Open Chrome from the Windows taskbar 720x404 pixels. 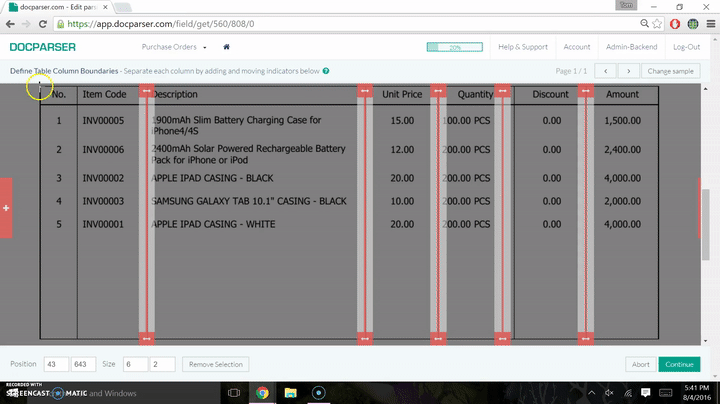click(261, 392)
